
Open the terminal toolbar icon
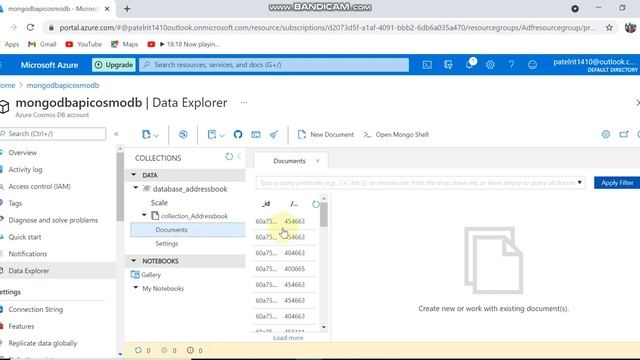(x=256, y=134)
